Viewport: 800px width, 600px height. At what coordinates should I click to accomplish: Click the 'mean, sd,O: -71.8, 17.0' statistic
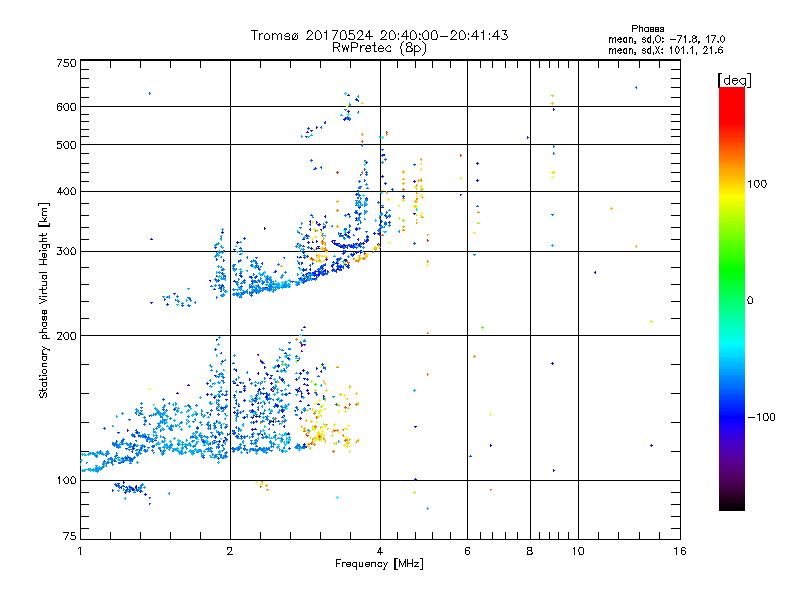click(666, 39)
